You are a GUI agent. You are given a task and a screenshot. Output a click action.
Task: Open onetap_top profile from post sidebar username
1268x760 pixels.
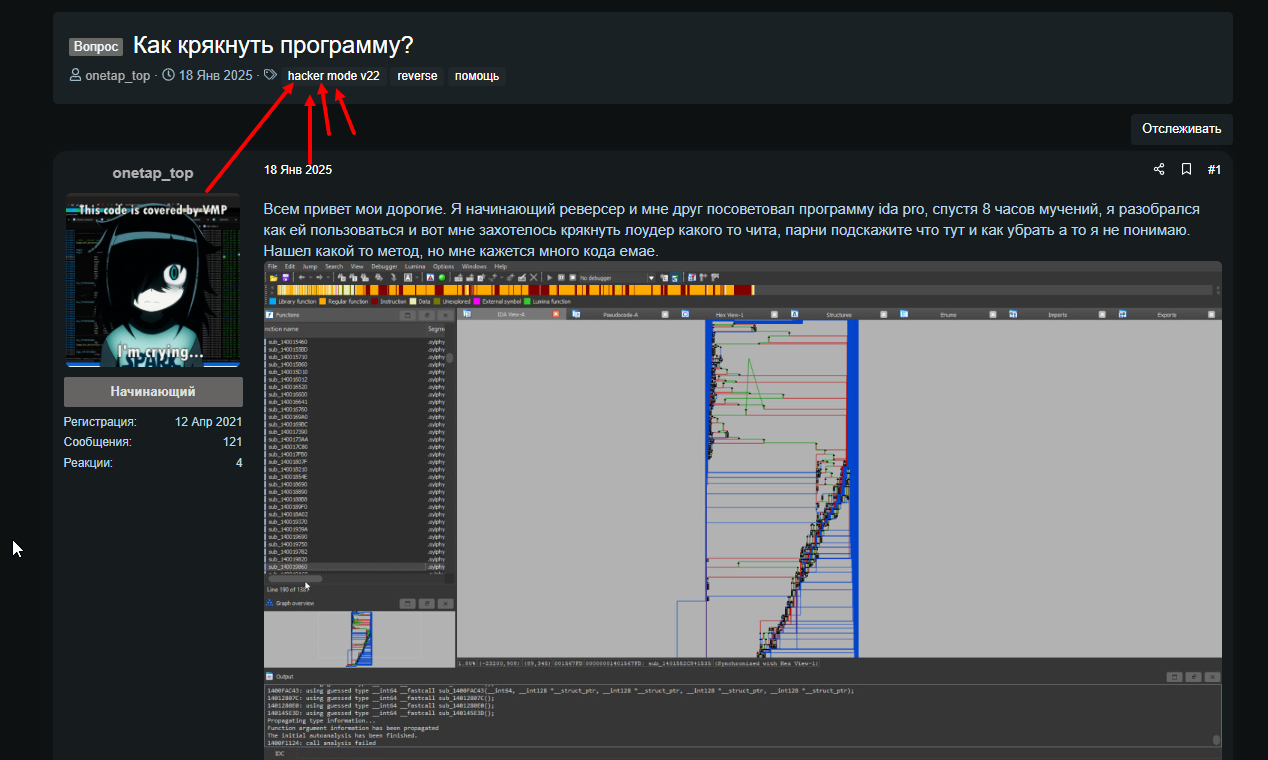point(153,173)
